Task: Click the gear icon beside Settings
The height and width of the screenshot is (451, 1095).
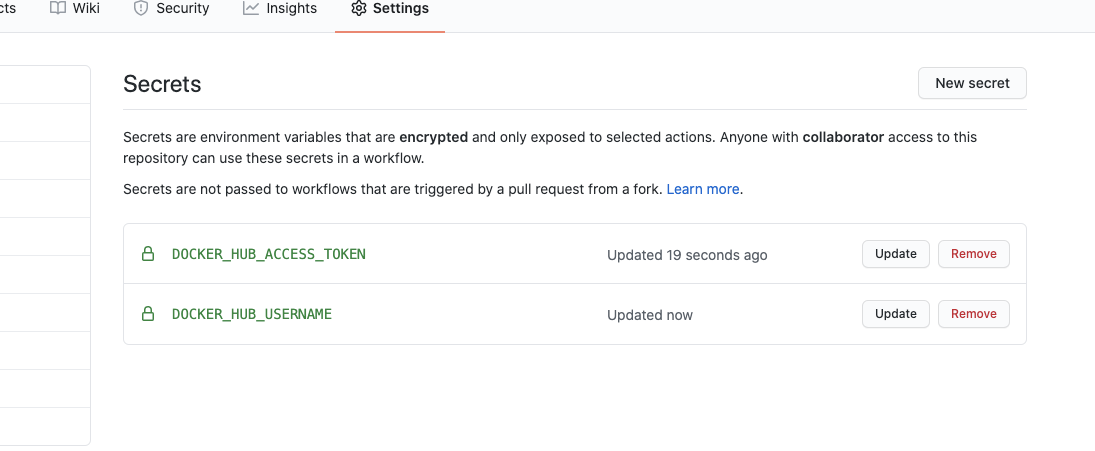Action: point(358,8)
